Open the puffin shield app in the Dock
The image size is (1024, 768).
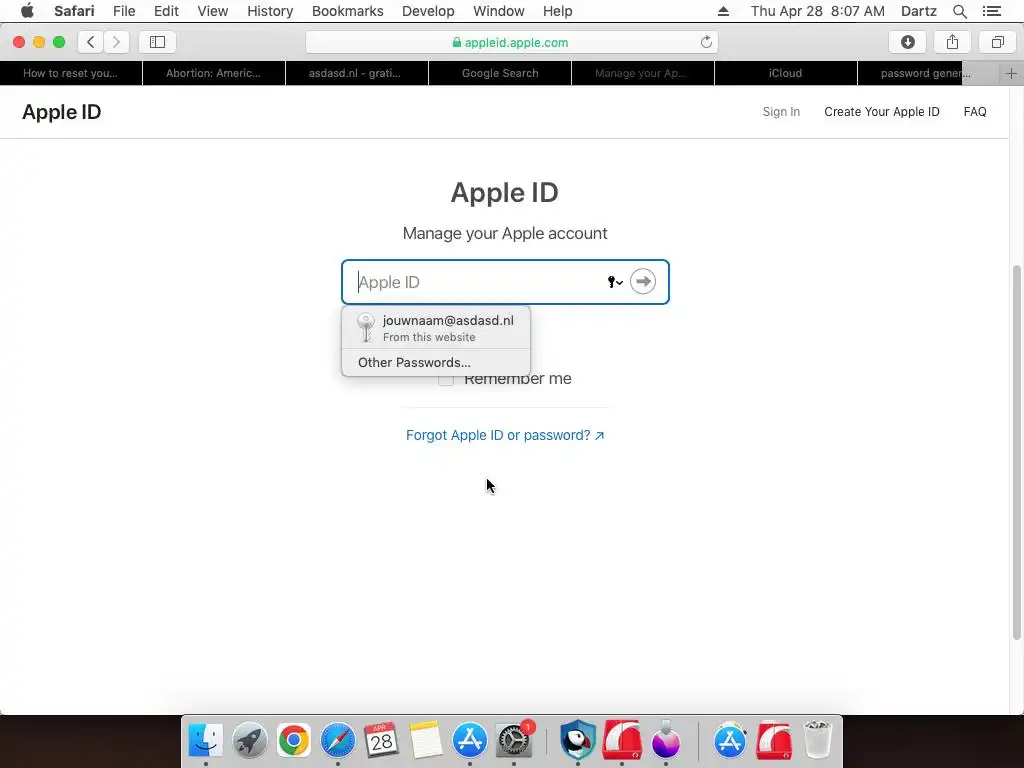click(x=577, y=741)
